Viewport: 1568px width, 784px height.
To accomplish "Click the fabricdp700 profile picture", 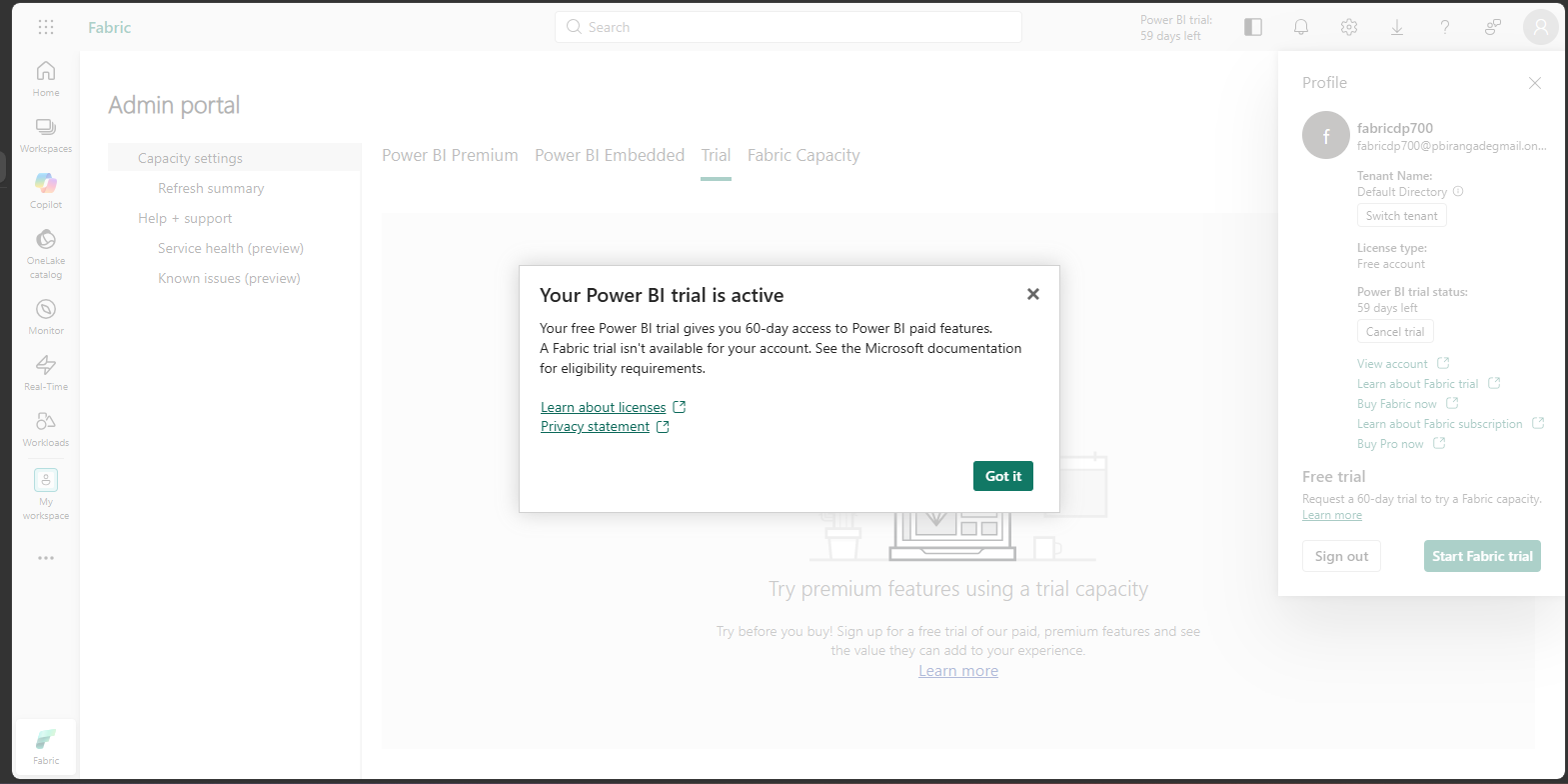I will [x=1326, y=135].
